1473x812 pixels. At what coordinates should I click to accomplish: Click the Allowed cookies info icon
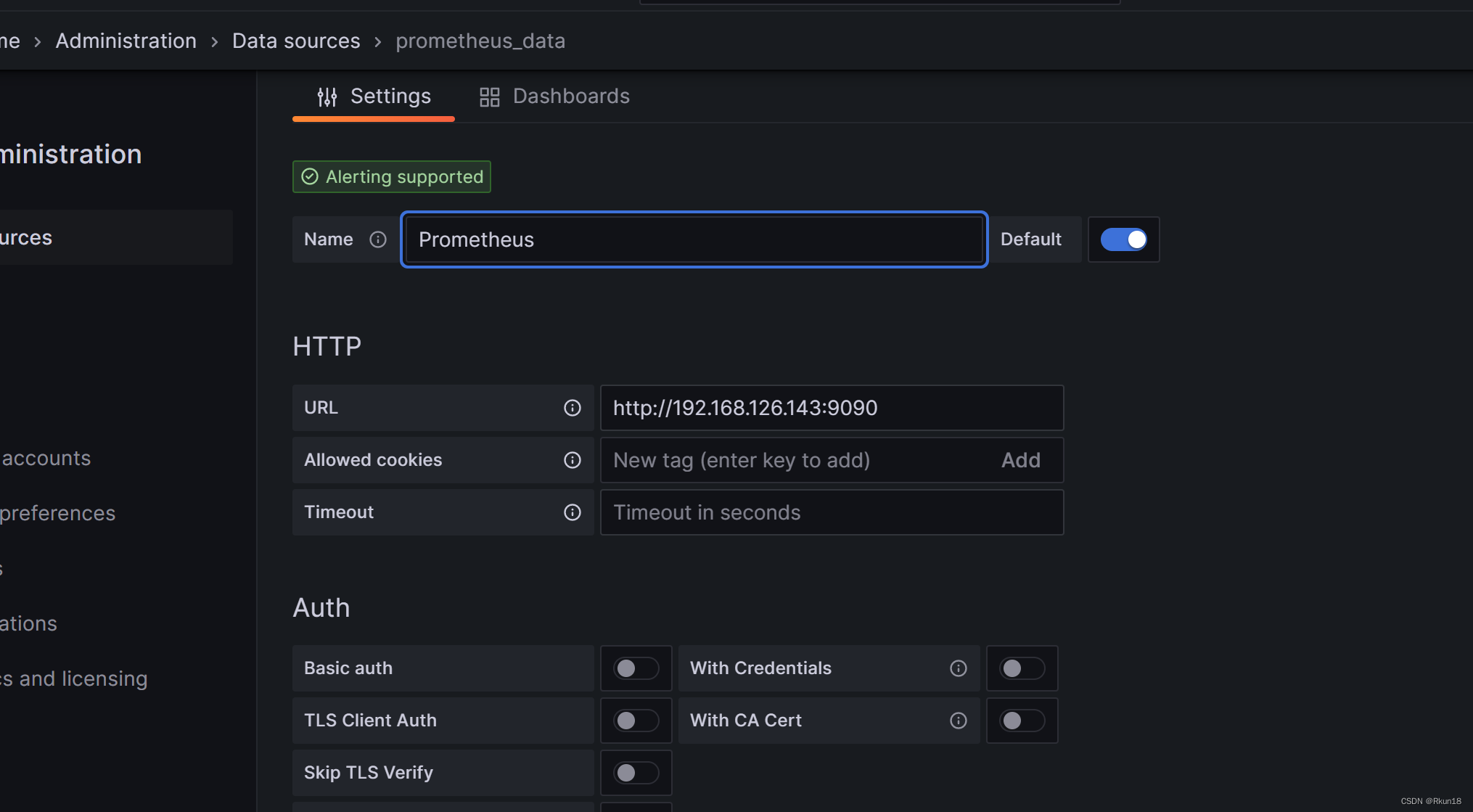coord(573,460)
